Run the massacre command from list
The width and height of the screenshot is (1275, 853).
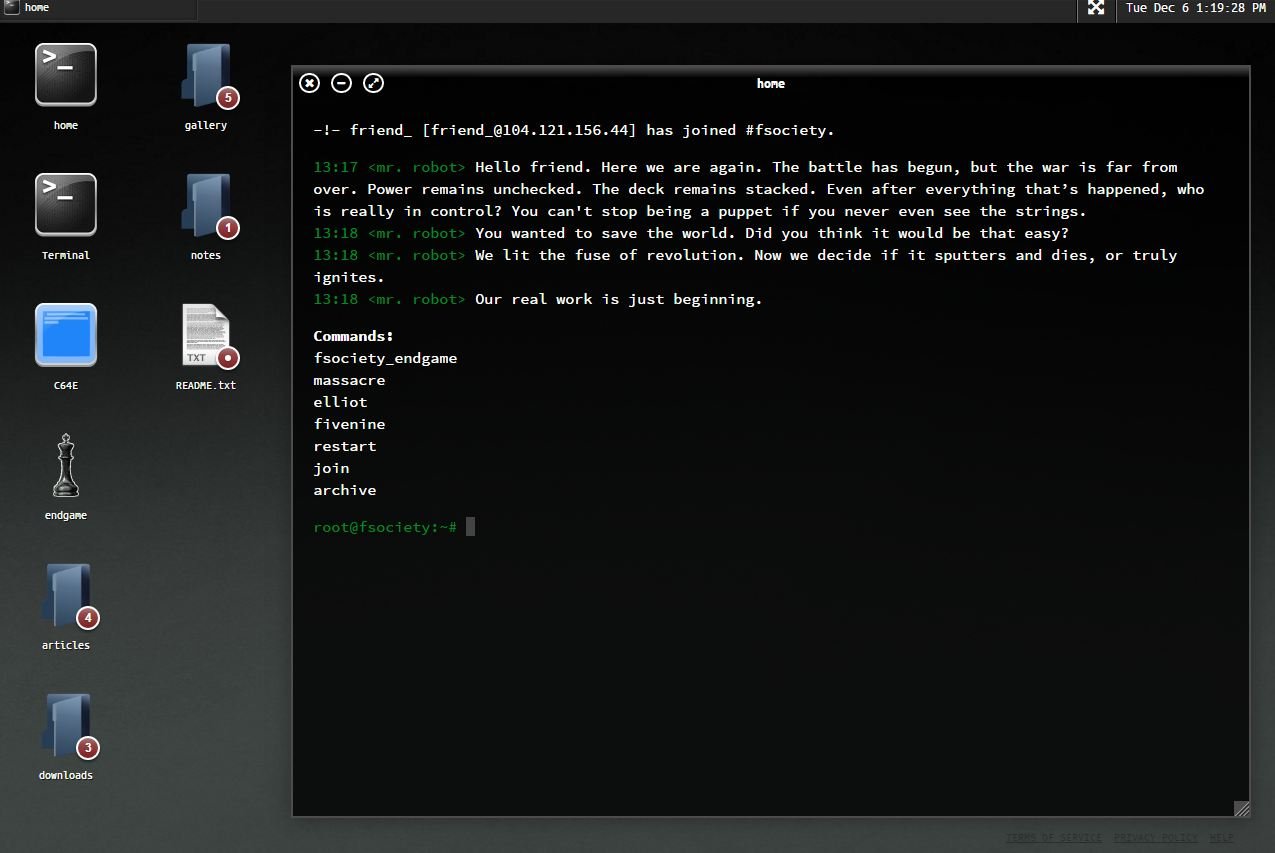pyautogui.click(x=349, y=380)
